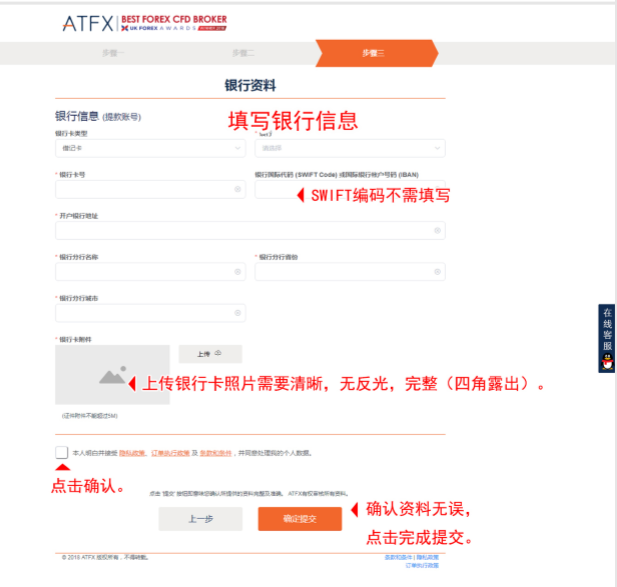Open the online customer service (在线客服) side widget
The width and height of the screenshot is (617, 587).
pyautogui.click(x=607, y=338)
